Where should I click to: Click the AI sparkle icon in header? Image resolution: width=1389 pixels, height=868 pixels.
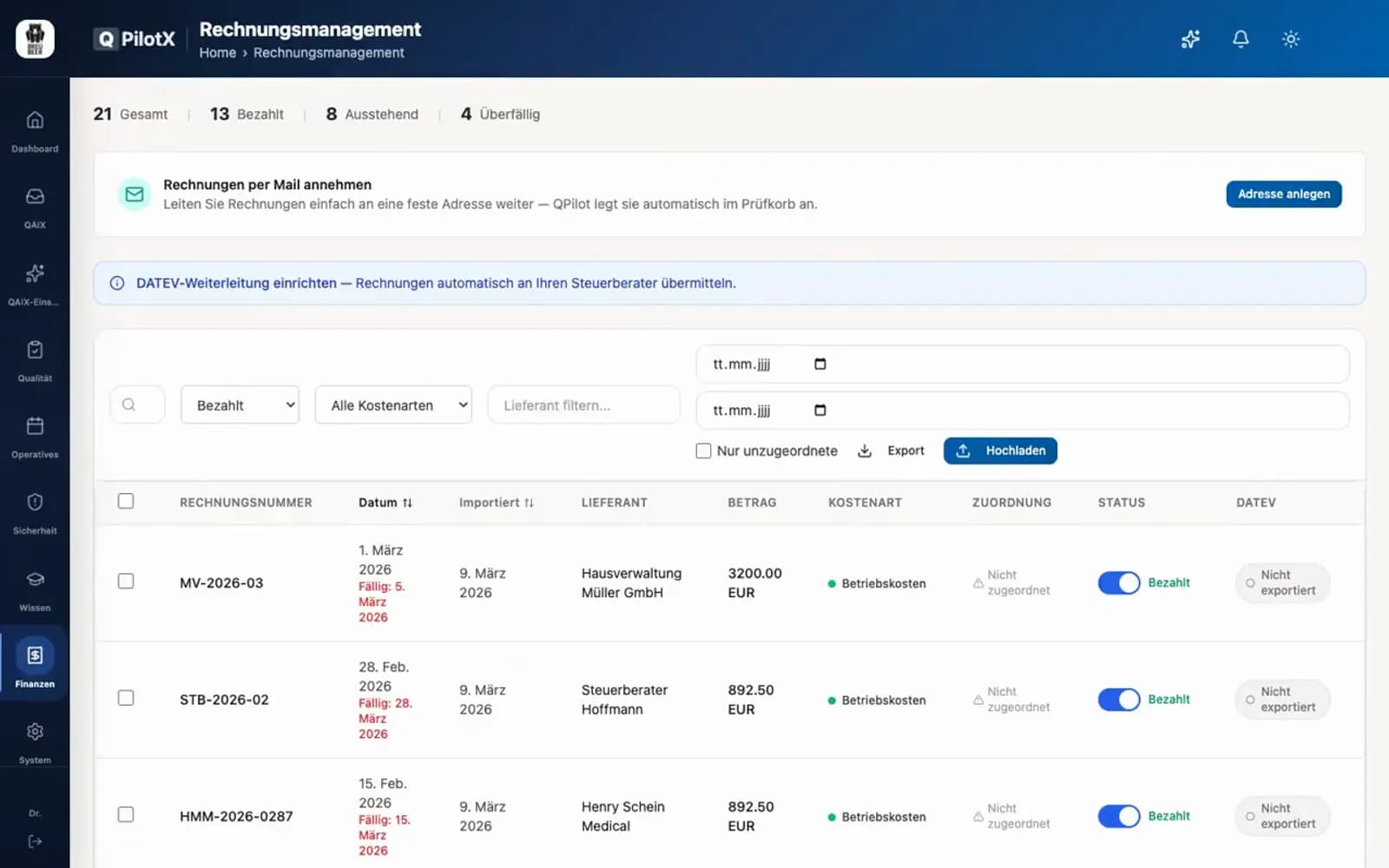1190,39
